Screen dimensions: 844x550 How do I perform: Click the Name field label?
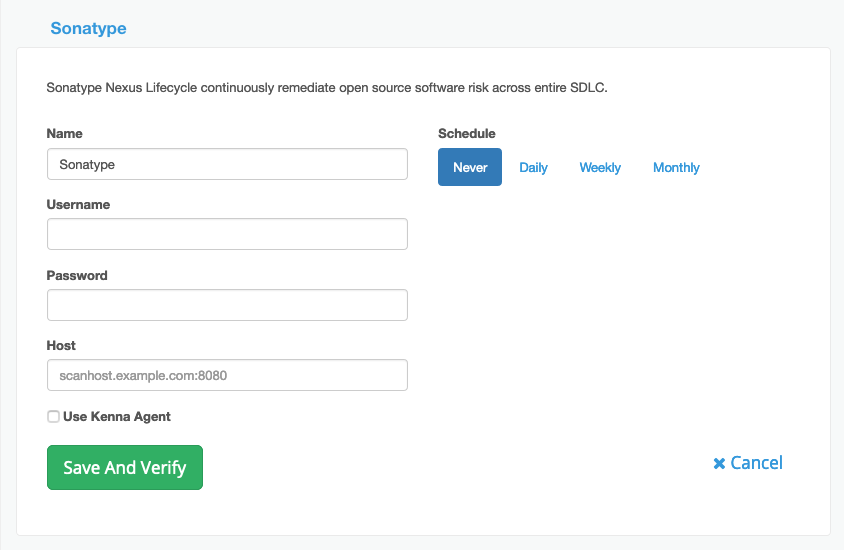[65, 133]
